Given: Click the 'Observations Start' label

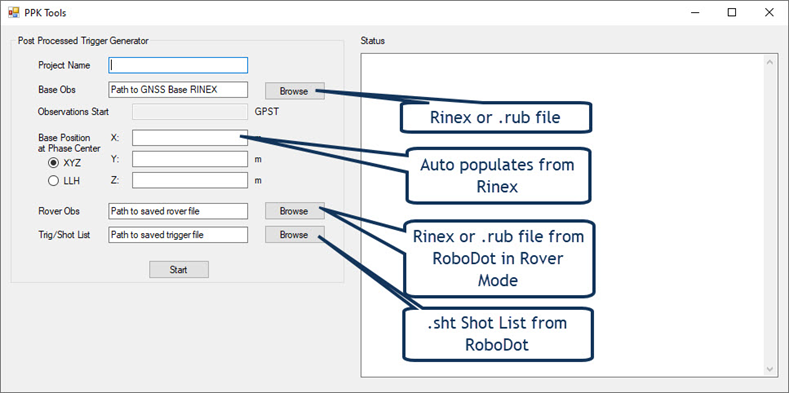Looking at the screenshot, I should pyautogui.click(x=73, y=112).
